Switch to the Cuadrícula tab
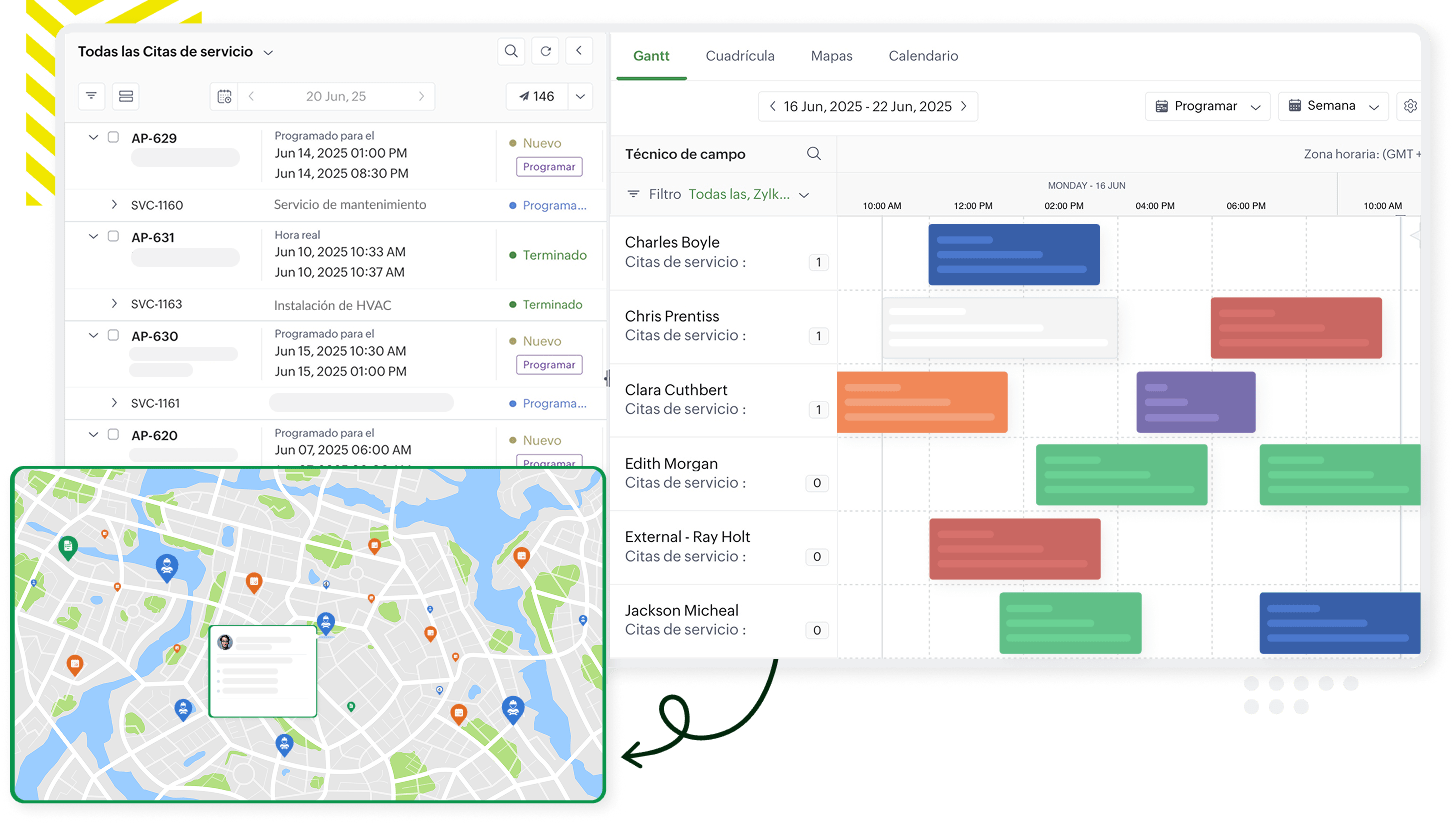1453x824 pixels. coord(740,56)
